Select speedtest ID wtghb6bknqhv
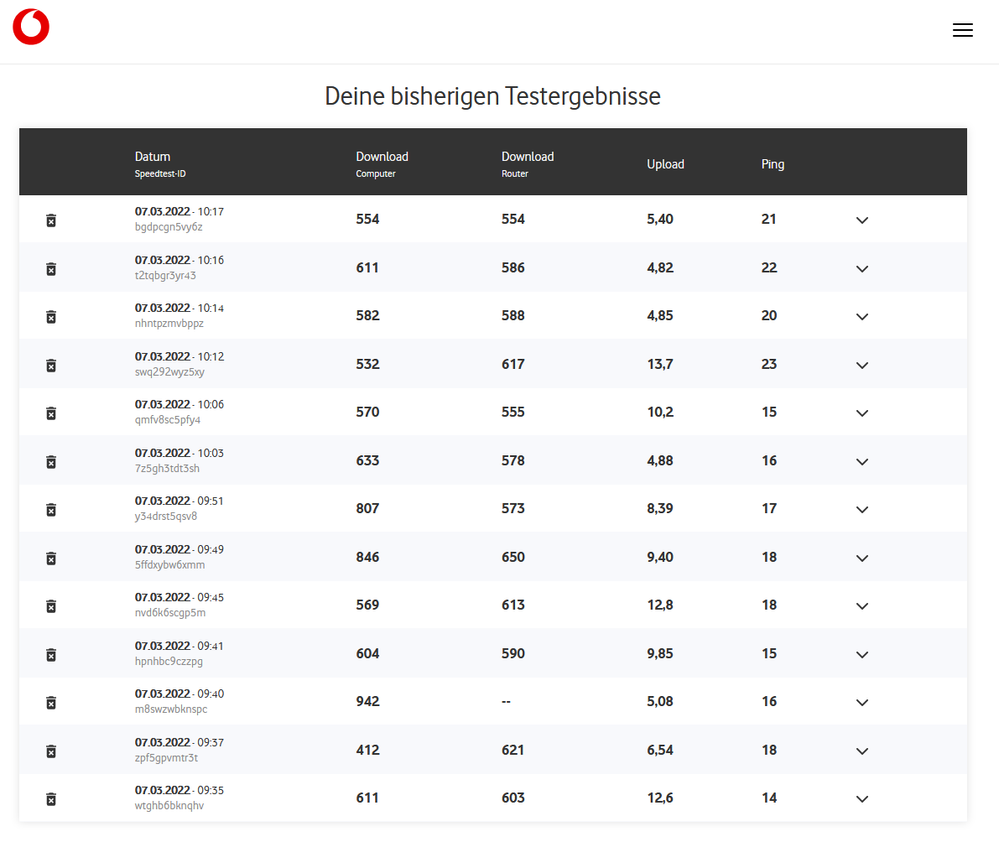This screenshot has height=841, width=999. (x=169, y=805)
